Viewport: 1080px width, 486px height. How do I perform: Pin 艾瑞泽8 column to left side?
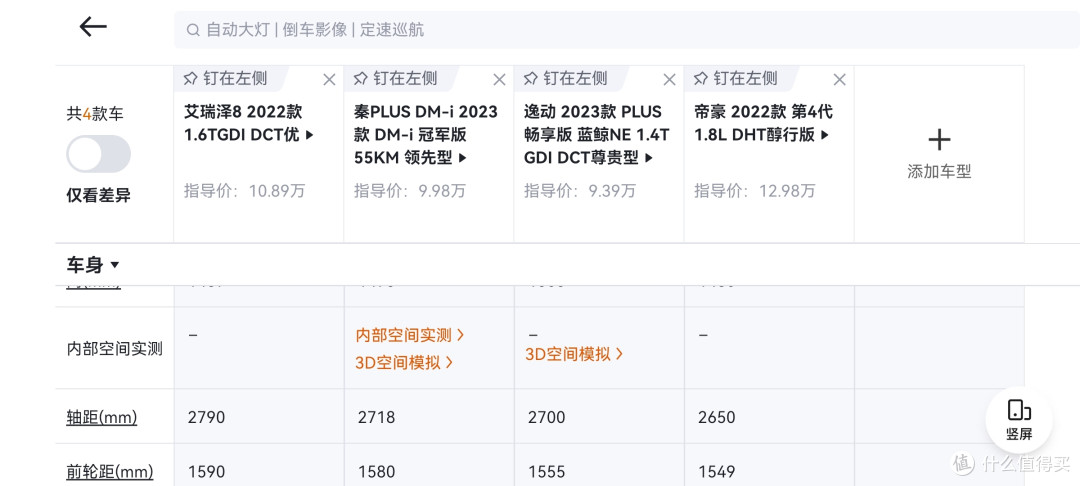[225, 78]
